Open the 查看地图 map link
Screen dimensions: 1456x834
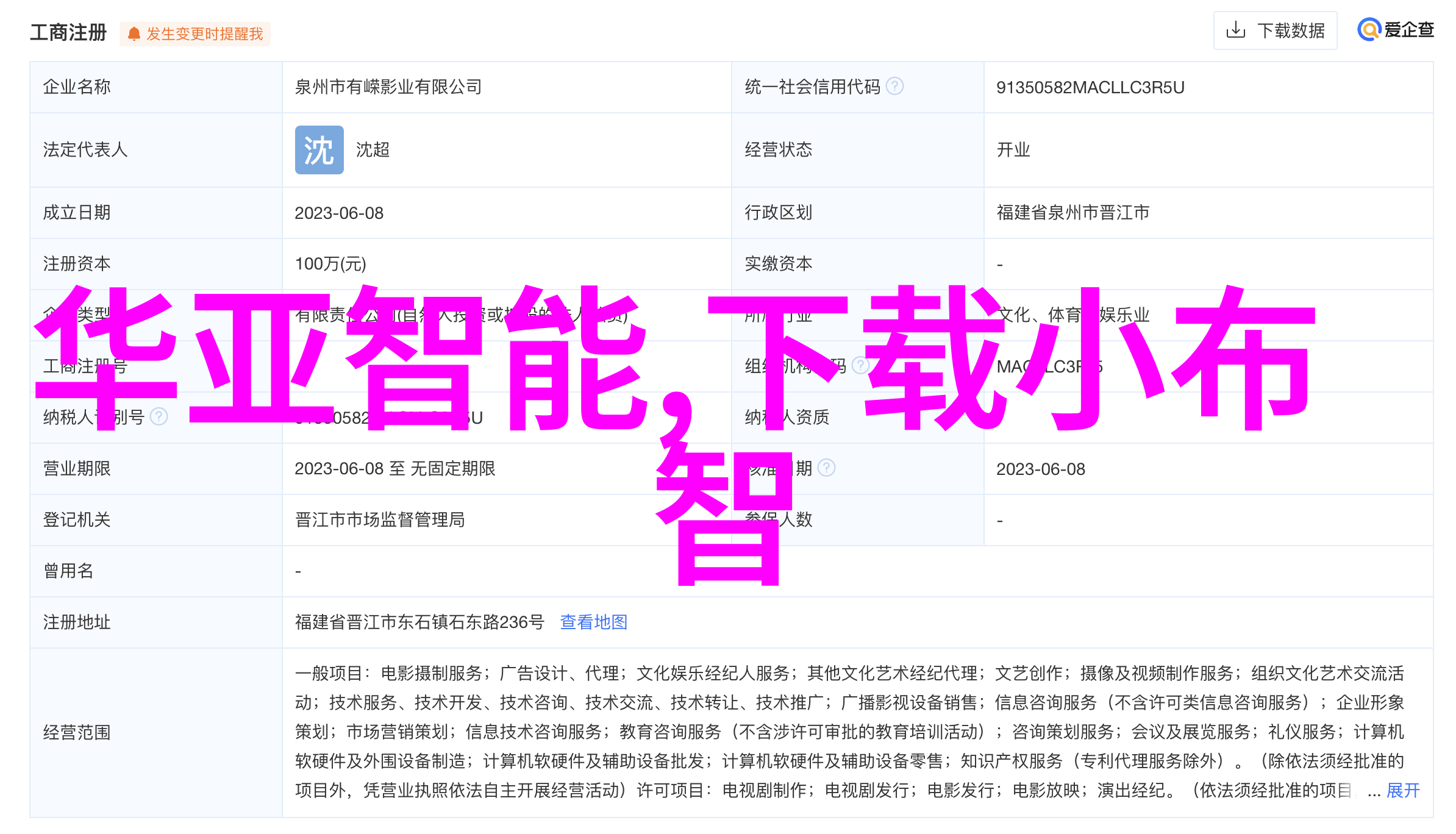coord(594,622)
